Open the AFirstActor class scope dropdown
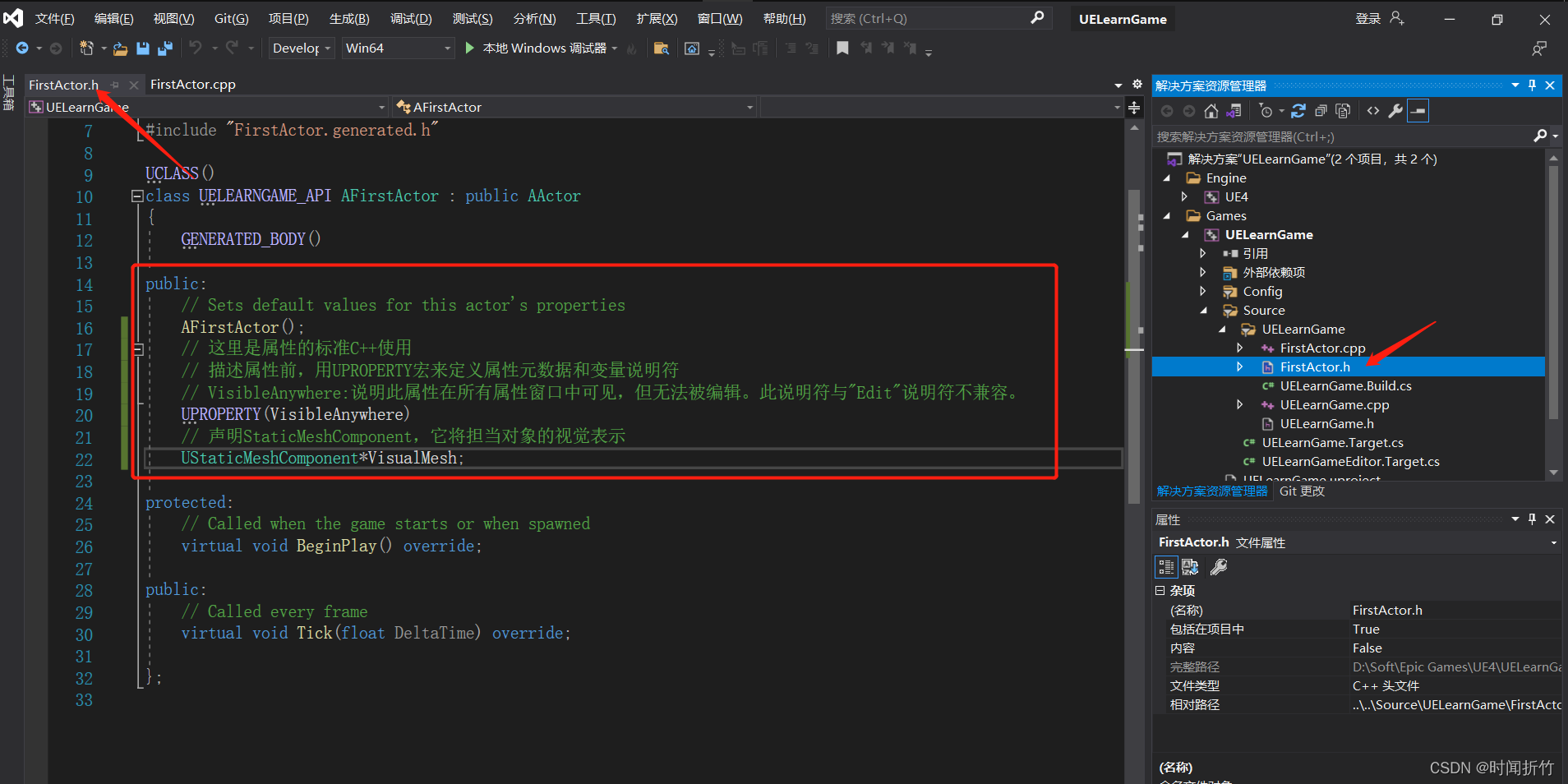This screenshot has height=784, width=1568. 574,108
